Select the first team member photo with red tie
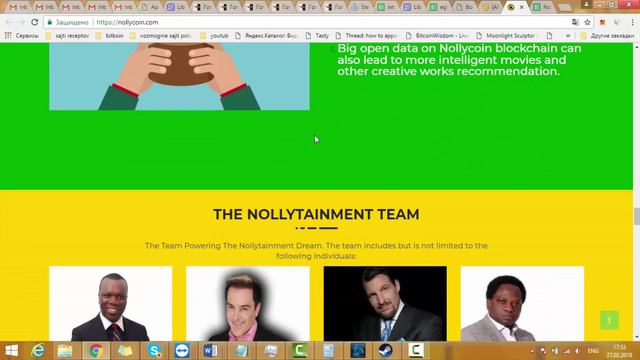Screen dimensions: 640x360 click(x=111, y=303)
